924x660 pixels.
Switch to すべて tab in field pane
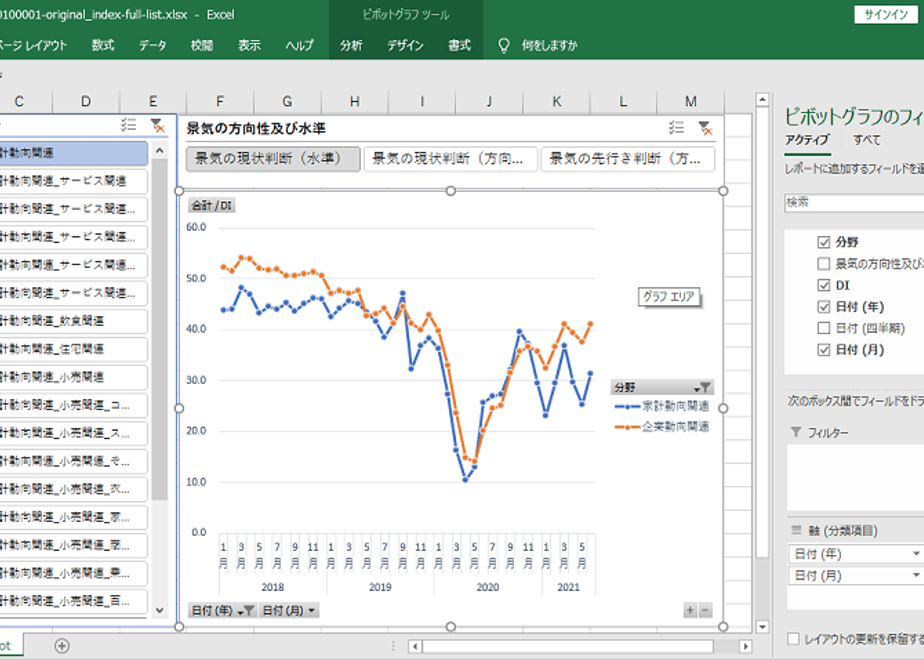pyautogui.click(x=866, y=140)
